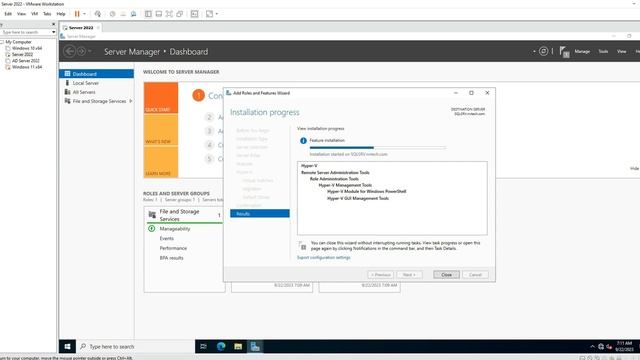Open the Server Manager Tools menu
Image resolution: width=640 pixels, height=360 pixels.
(x=603, y=51)
